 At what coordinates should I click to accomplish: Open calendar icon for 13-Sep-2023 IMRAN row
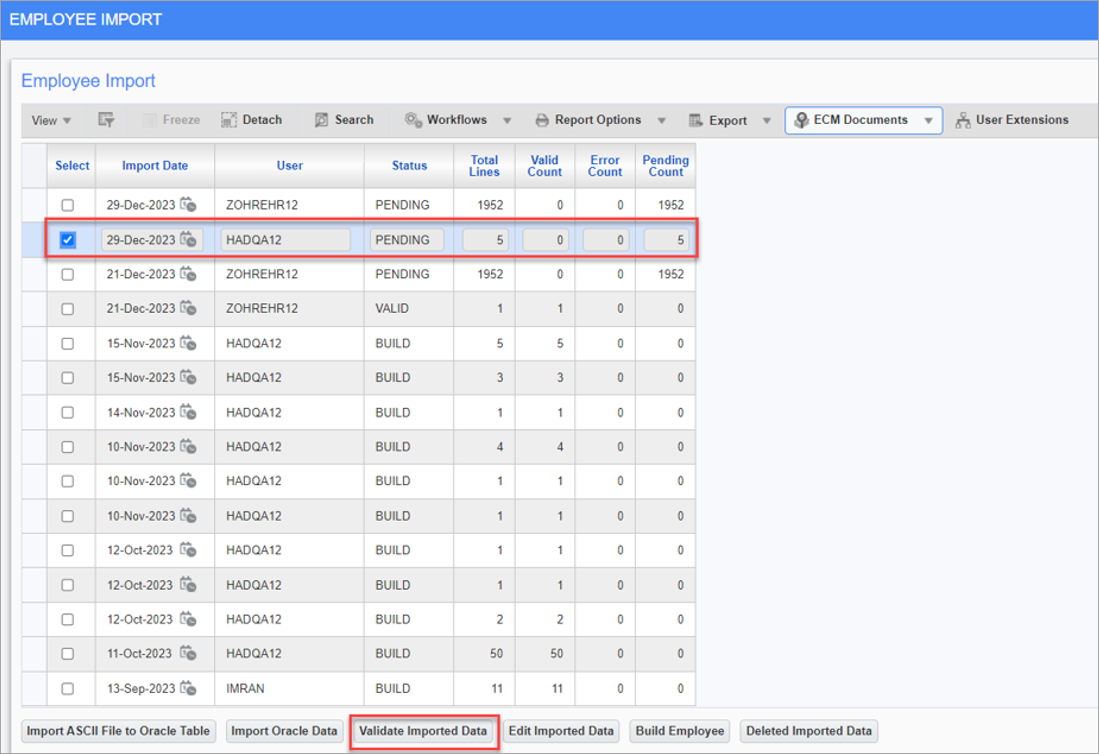tap(188, 688)
